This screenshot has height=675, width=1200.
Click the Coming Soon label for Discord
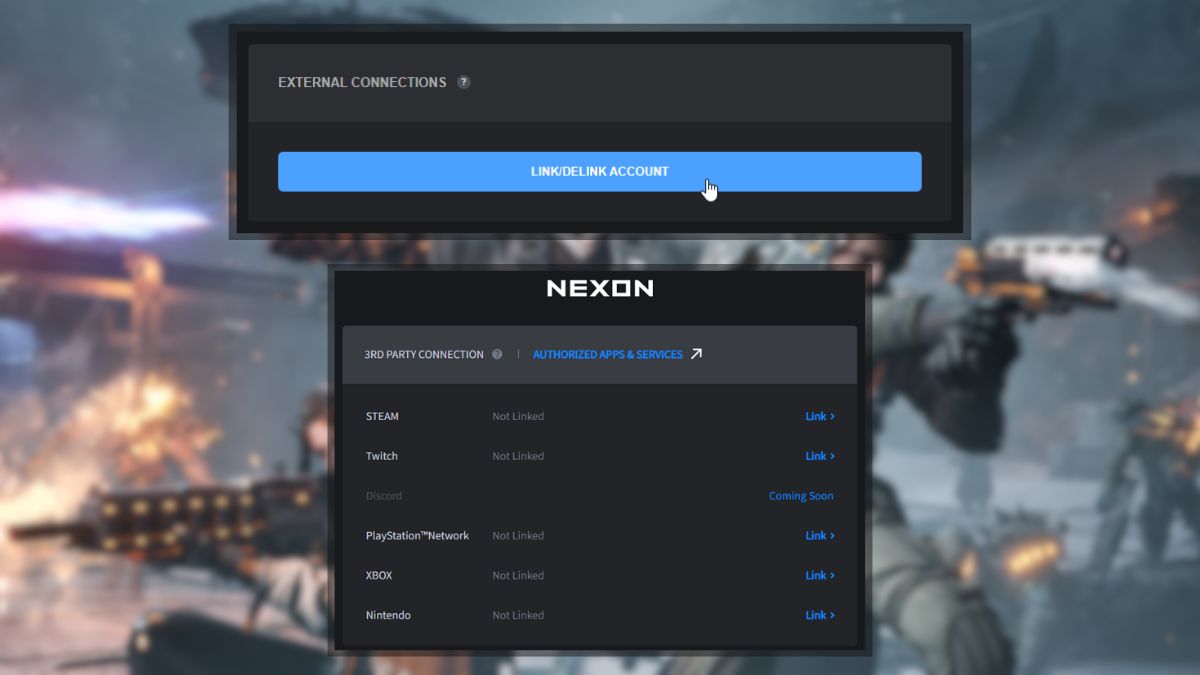801,496
